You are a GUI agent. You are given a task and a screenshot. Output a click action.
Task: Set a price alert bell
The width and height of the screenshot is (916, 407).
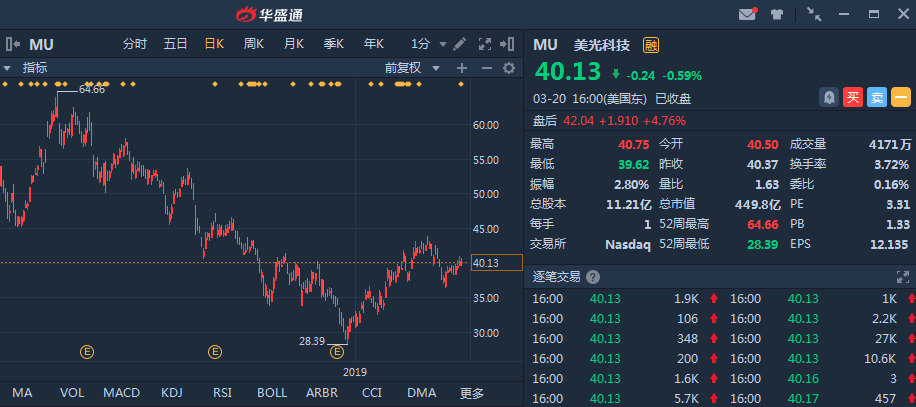(x=828, y=98)
